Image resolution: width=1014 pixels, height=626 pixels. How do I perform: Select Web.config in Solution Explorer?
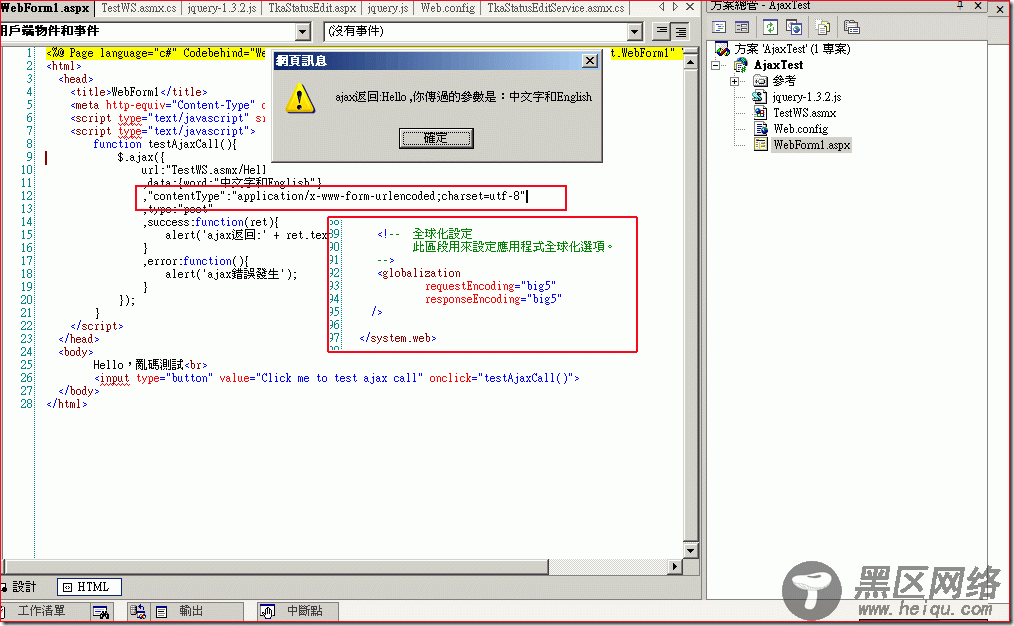pos(801,129)
